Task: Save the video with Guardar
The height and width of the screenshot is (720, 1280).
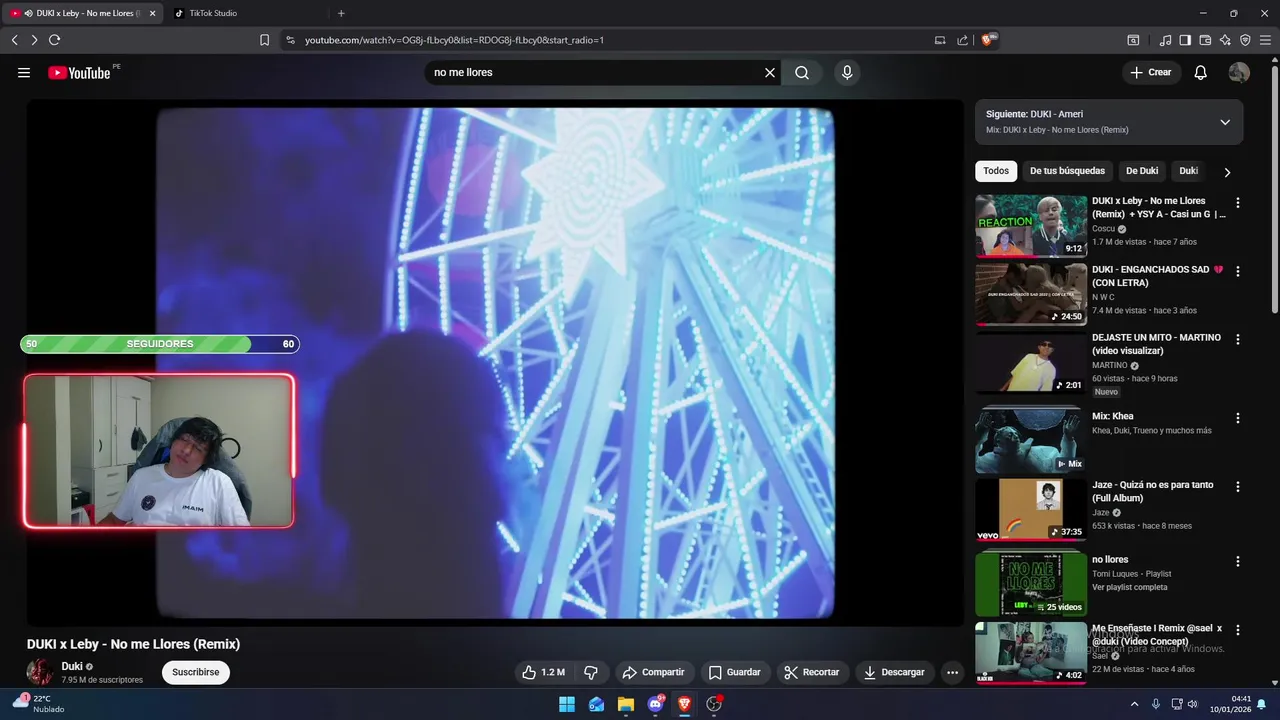Action: [x=735, y=672]
